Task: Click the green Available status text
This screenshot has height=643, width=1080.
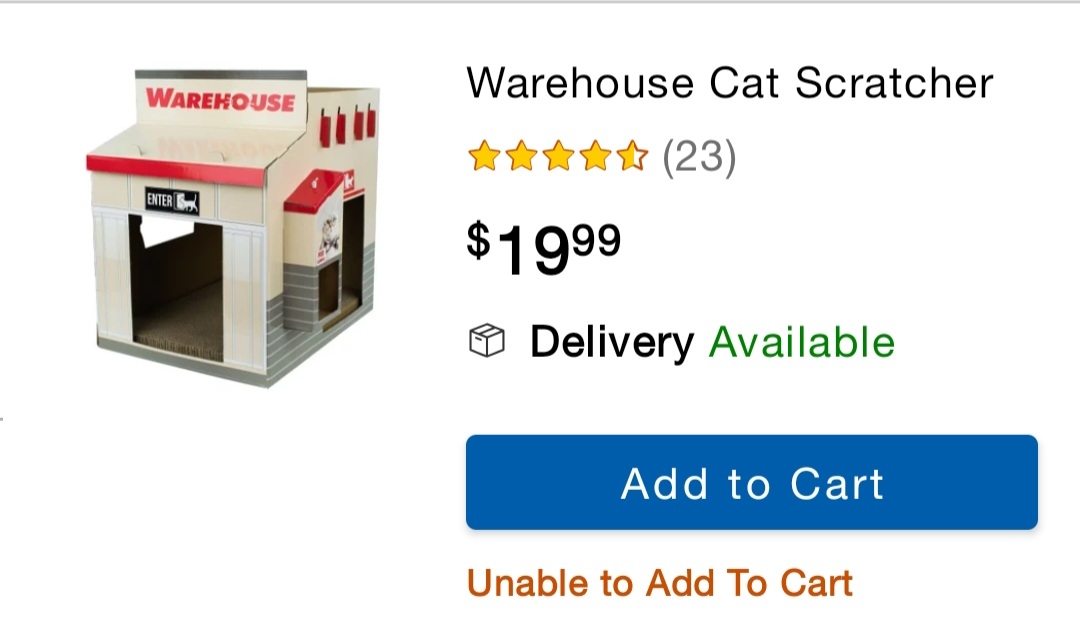Action: click(x=801, y=342)
